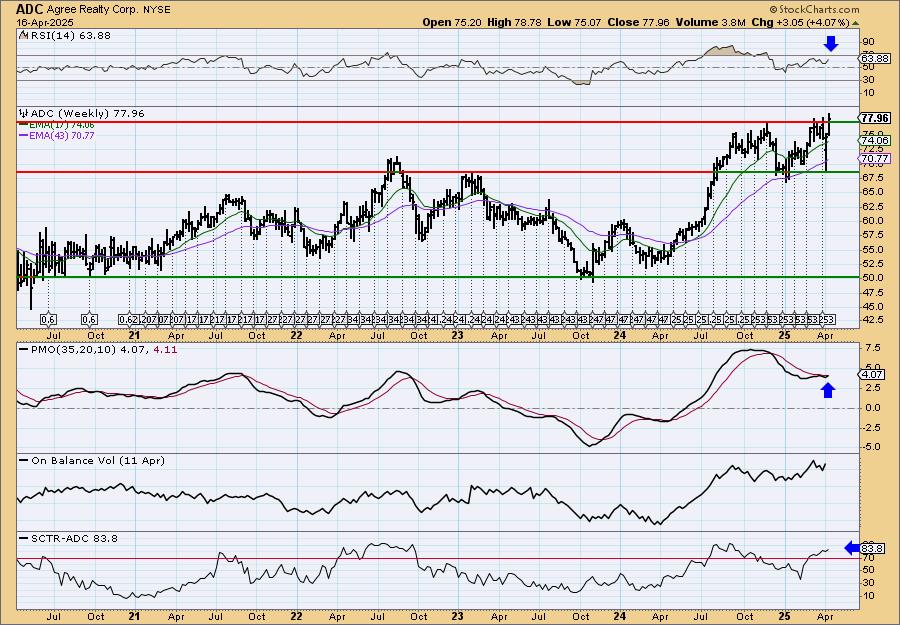Click the 0.0 level on the PMO axis
The height and width of the screenshot is (625, 900).
pyautogui.click(x=874, y=408)
